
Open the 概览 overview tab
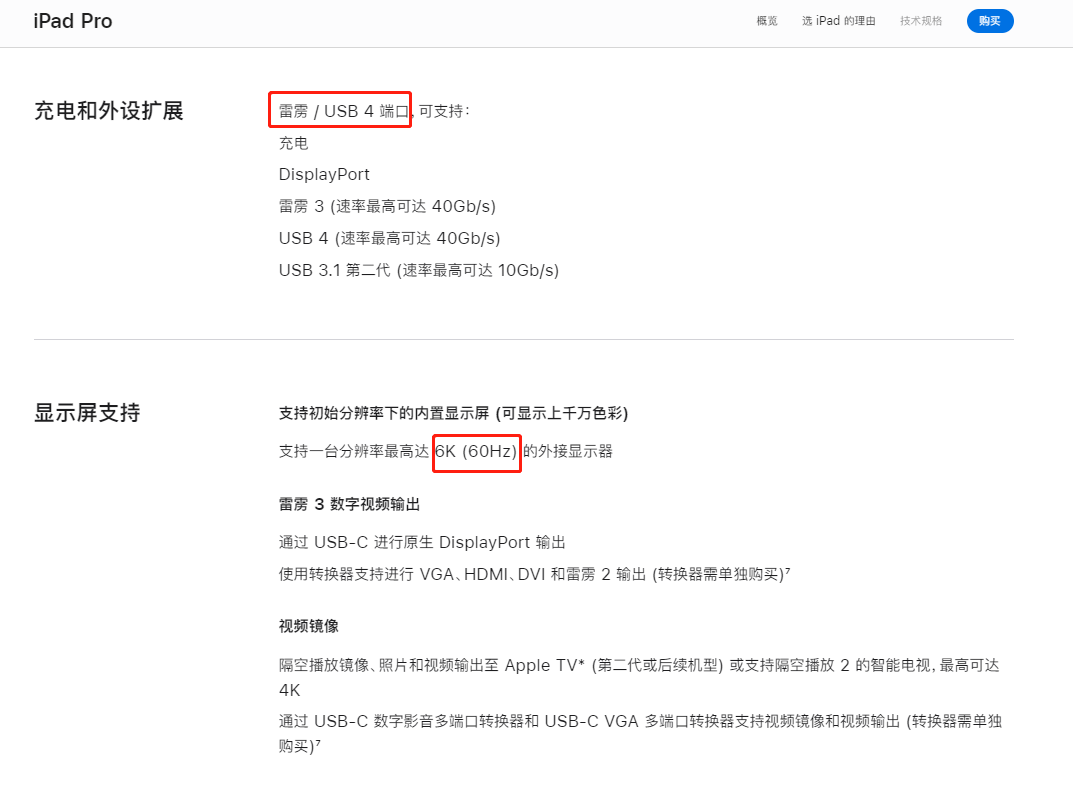coord(766,21)
